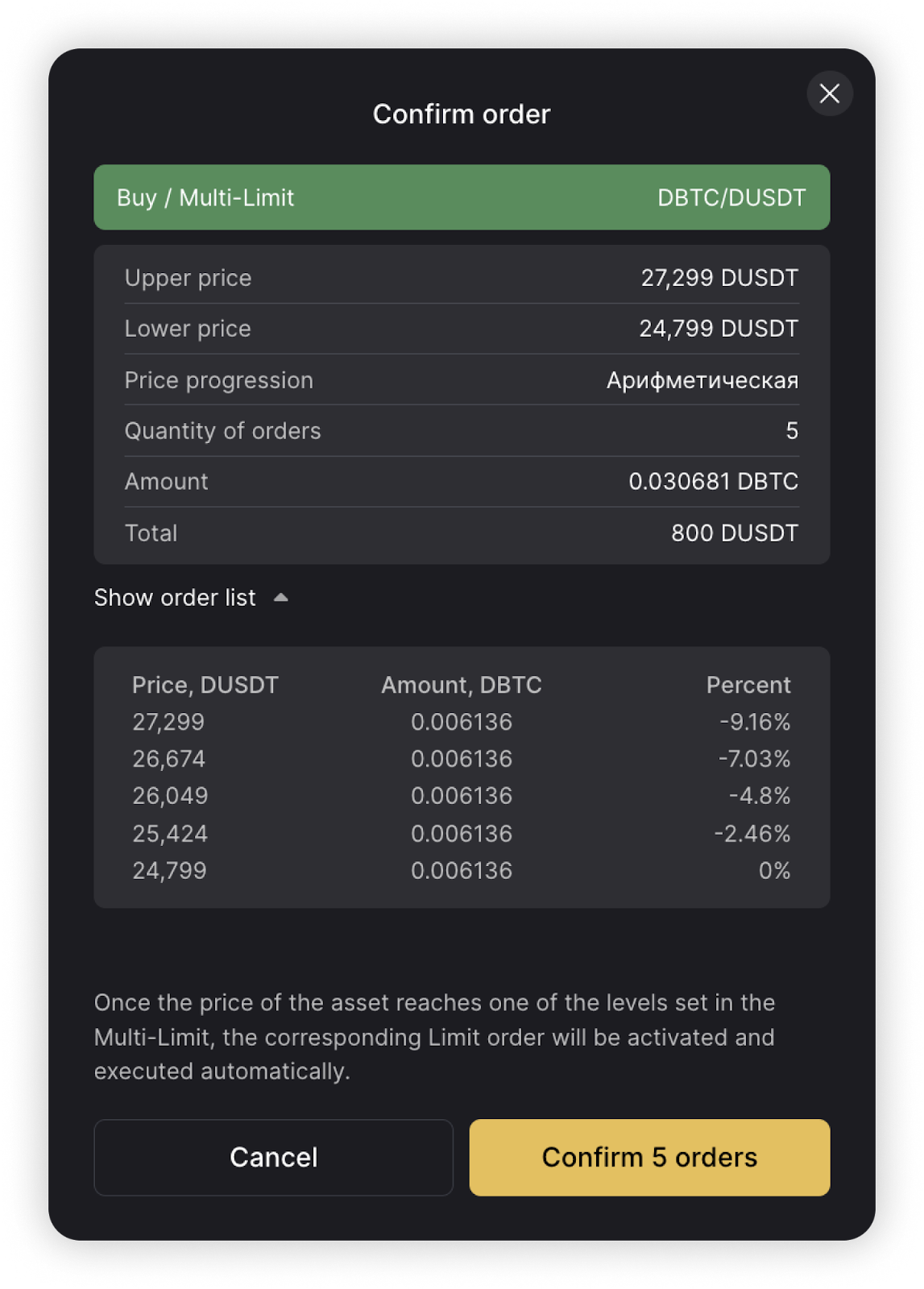This screenshot has width=924, height=1289.
Task: Click the Amount, DBTC column header
Action: point(461,685)
